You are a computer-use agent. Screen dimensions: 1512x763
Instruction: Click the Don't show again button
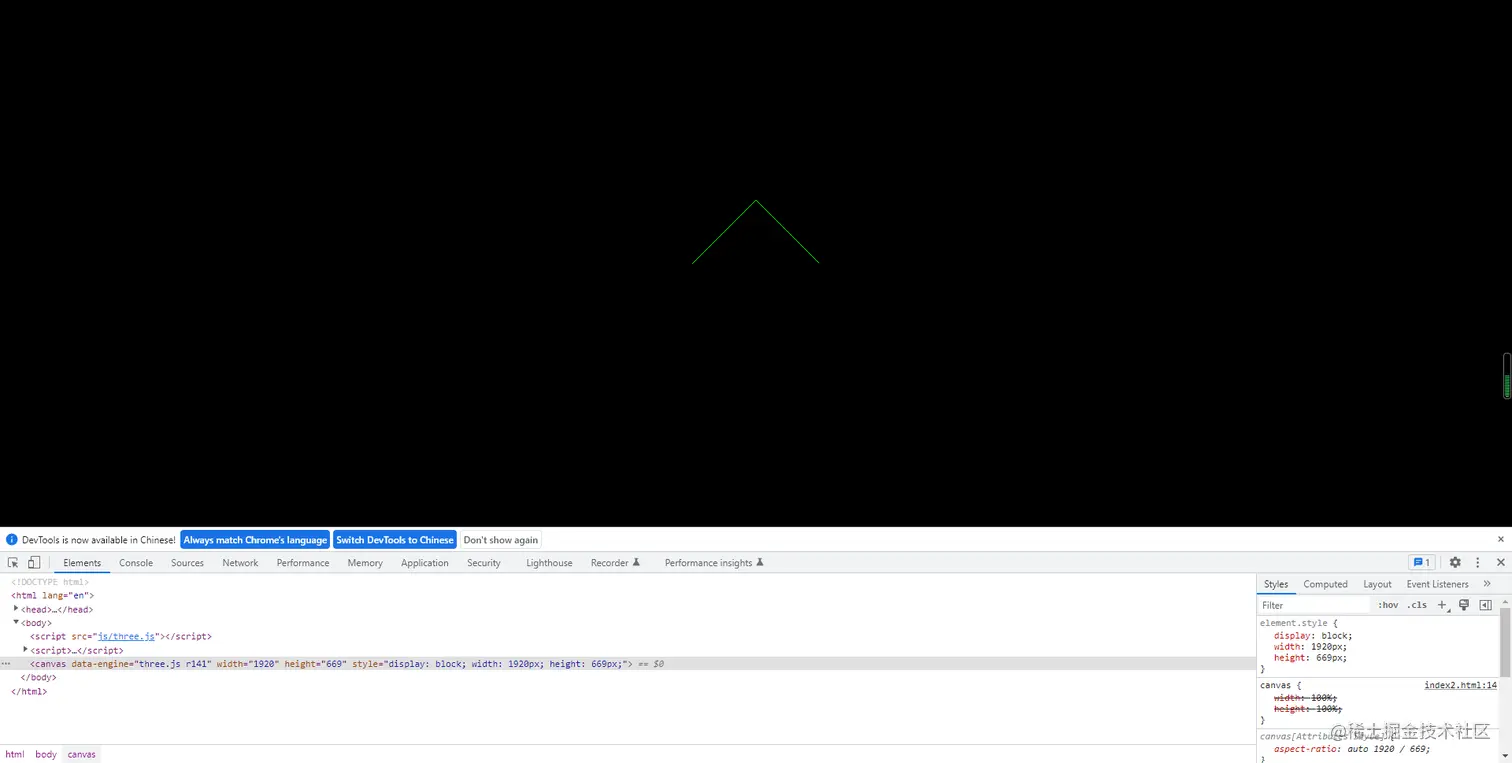501,540
